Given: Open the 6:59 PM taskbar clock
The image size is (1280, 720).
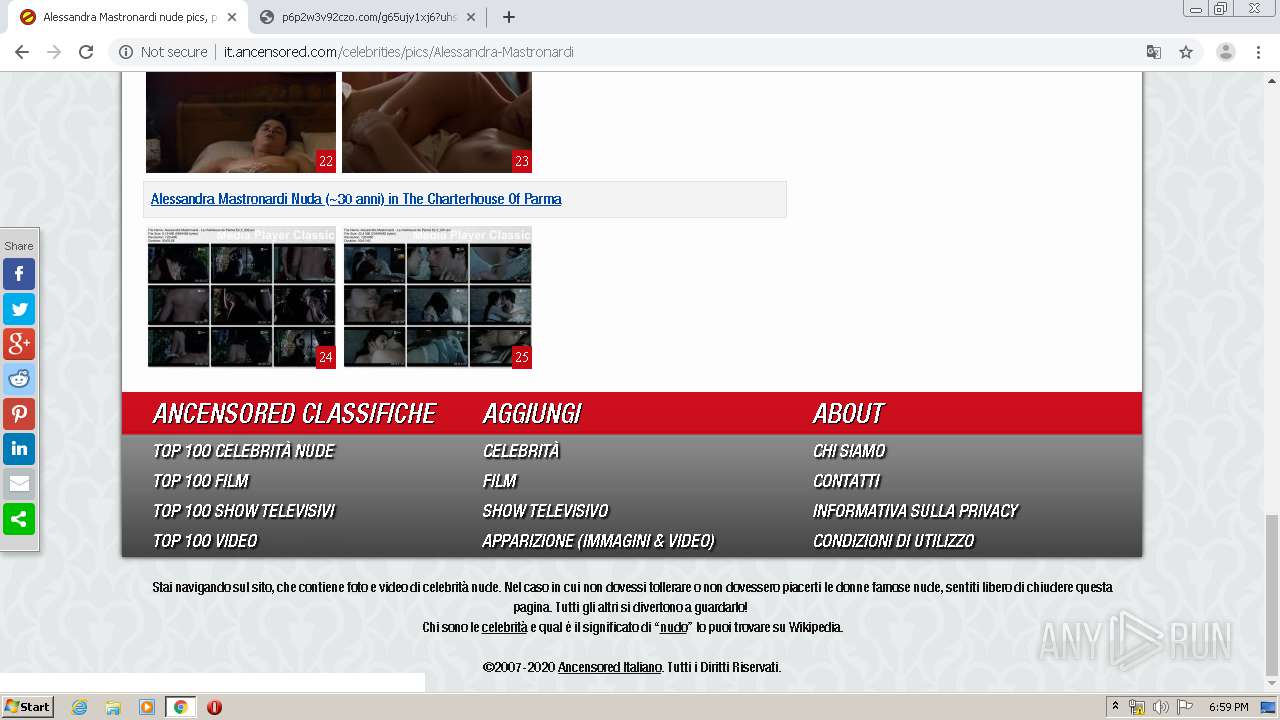Looking at the screenshot, I should 1228,707.
